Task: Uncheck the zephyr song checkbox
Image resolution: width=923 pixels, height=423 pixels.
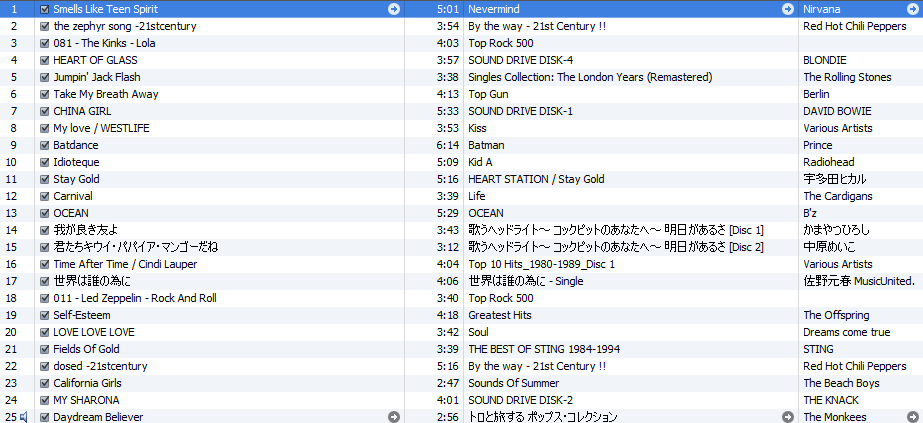Action: tap(45, 26)
